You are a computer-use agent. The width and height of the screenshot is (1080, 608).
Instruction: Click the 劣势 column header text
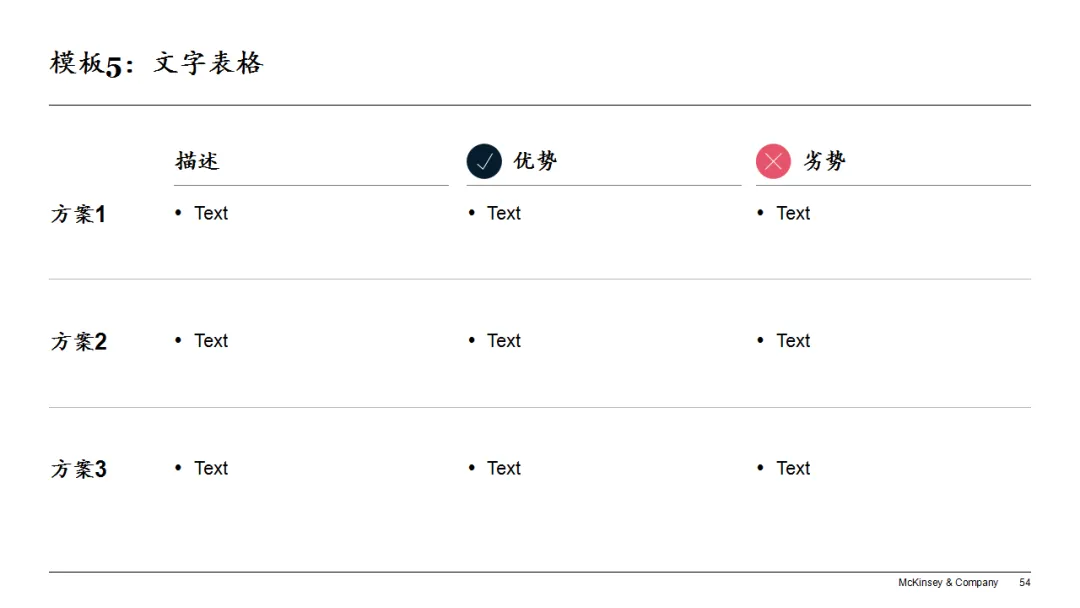pyautogui.click(x=825, y=161)
